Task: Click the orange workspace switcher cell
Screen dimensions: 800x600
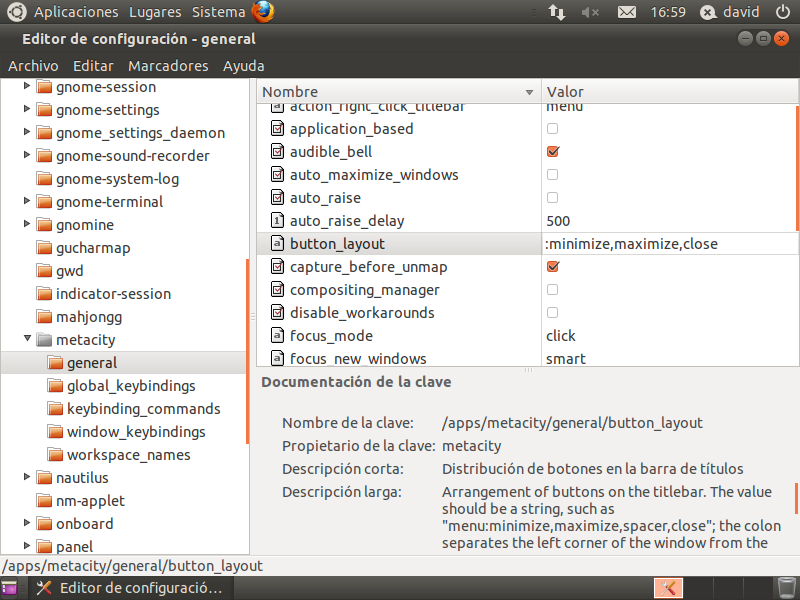Action: 668,588
